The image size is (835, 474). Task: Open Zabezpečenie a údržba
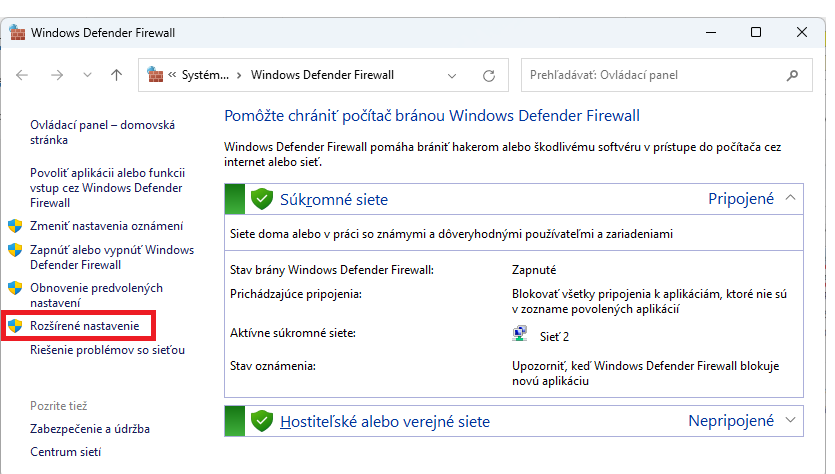[x=90, y=428]
